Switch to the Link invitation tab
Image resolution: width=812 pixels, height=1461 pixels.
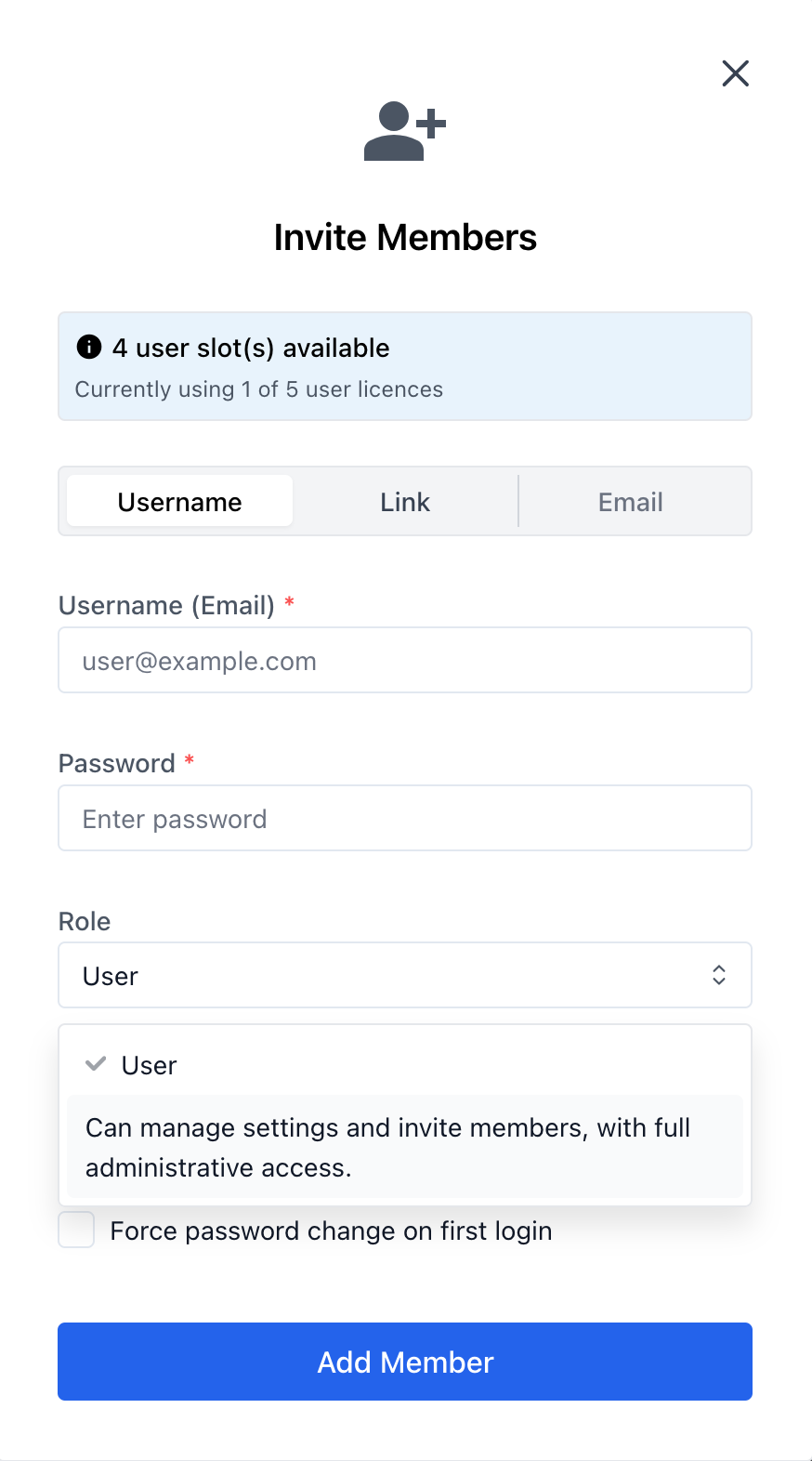(x=404, y=501)
